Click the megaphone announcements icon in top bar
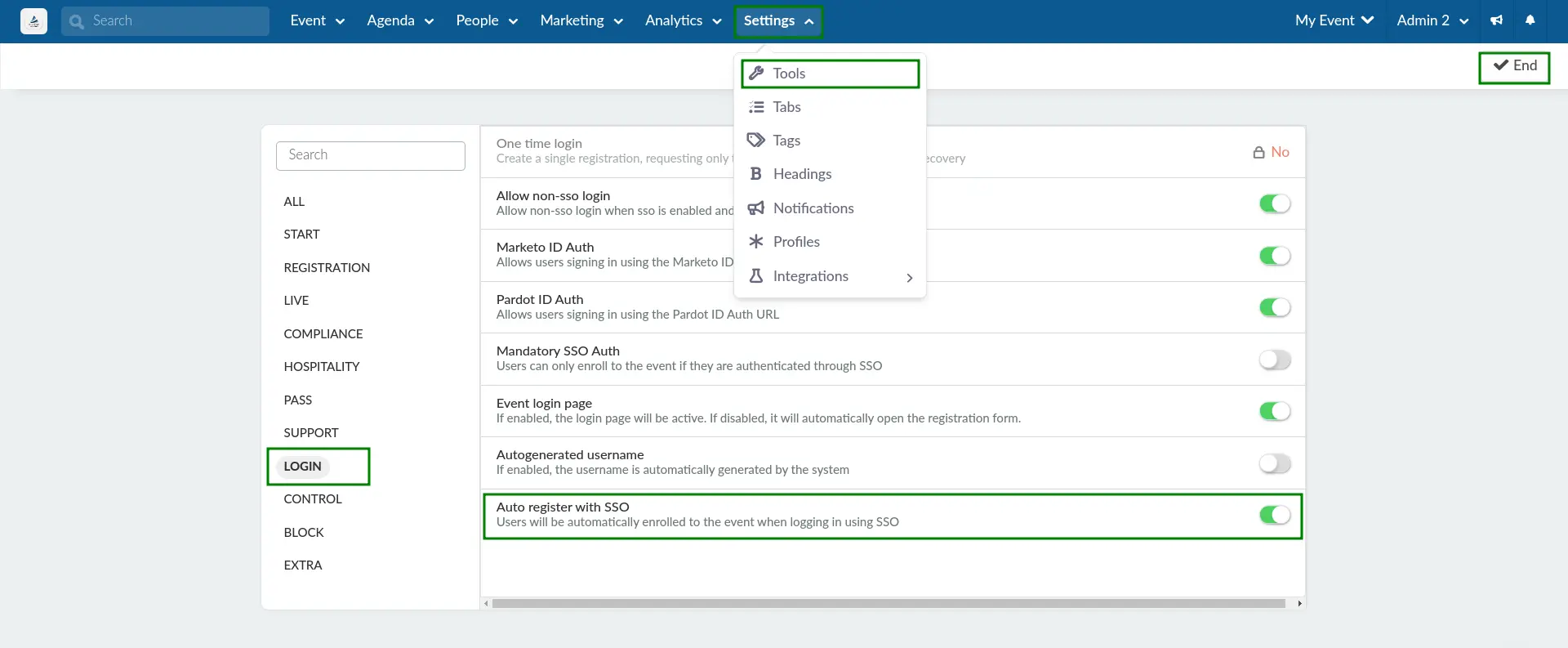Screen dimensions: 1568x648 (x=1496, y=20)
